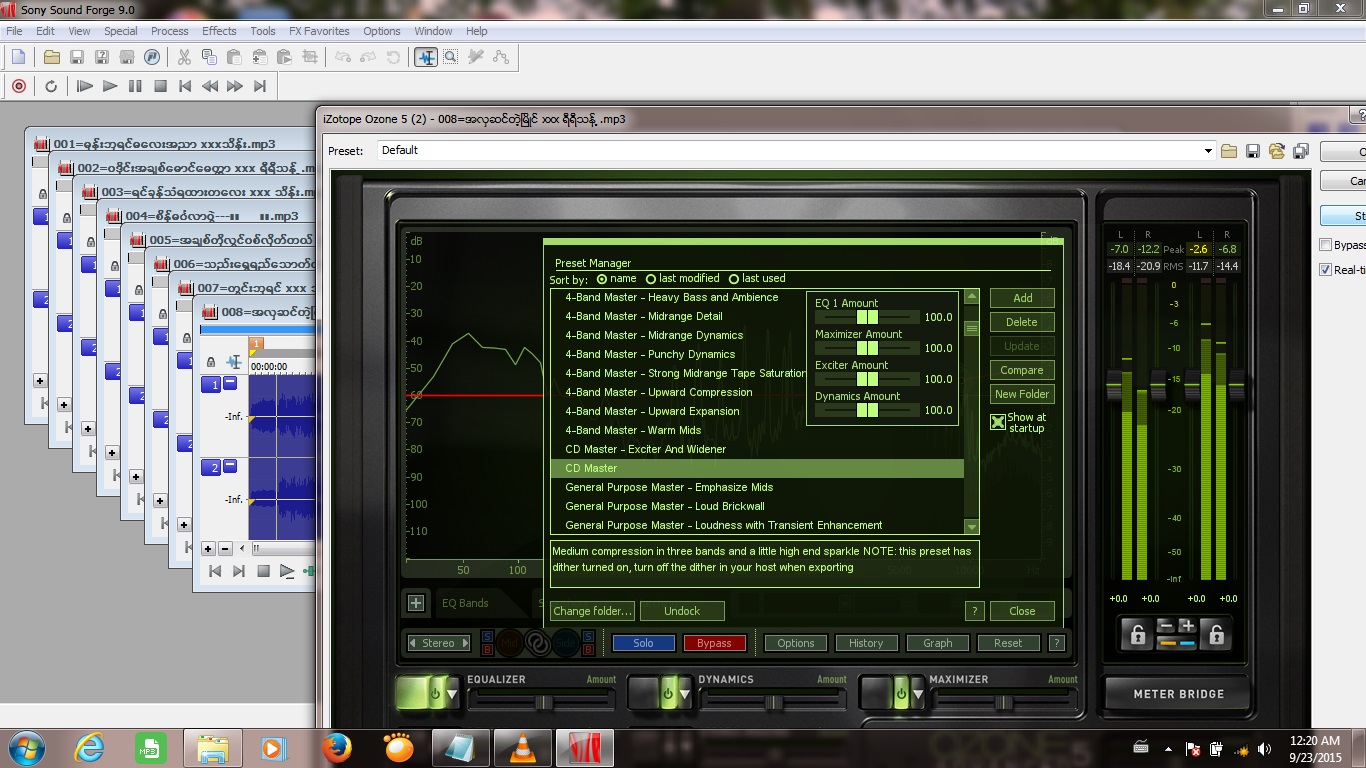1366x768 pixels.
Task: Toggle the Show at startup checkbox
Action: pos(998,422)
